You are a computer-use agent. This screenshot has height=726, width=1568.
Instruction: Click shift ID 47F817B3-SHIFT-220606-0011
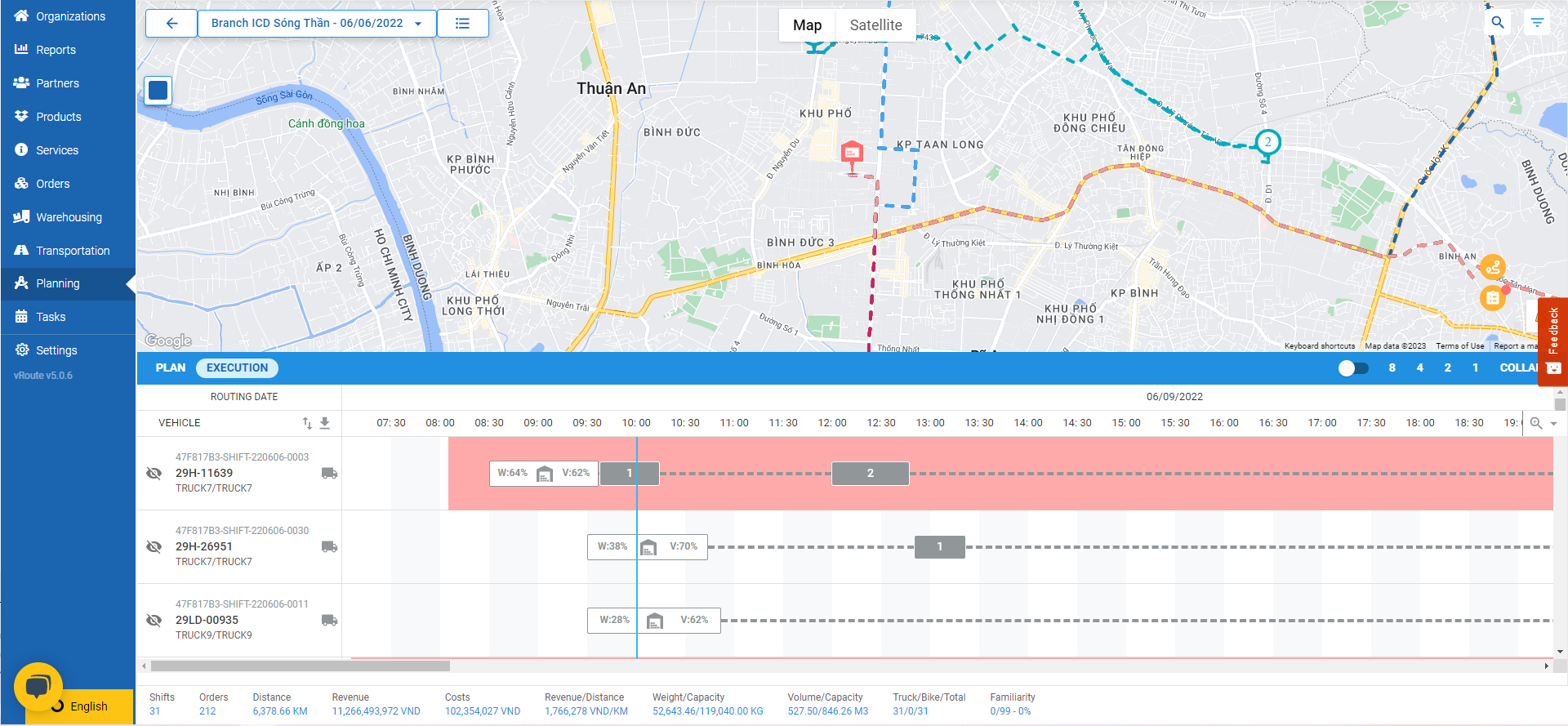coord(242,604)
